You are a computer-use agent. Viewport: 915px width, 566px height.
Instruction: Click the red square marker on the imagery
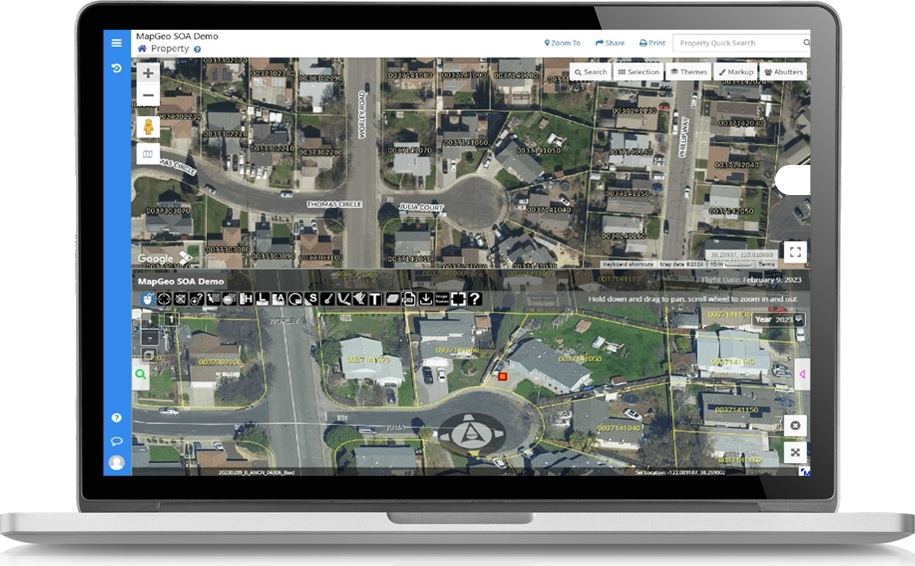tap(502, 376)
